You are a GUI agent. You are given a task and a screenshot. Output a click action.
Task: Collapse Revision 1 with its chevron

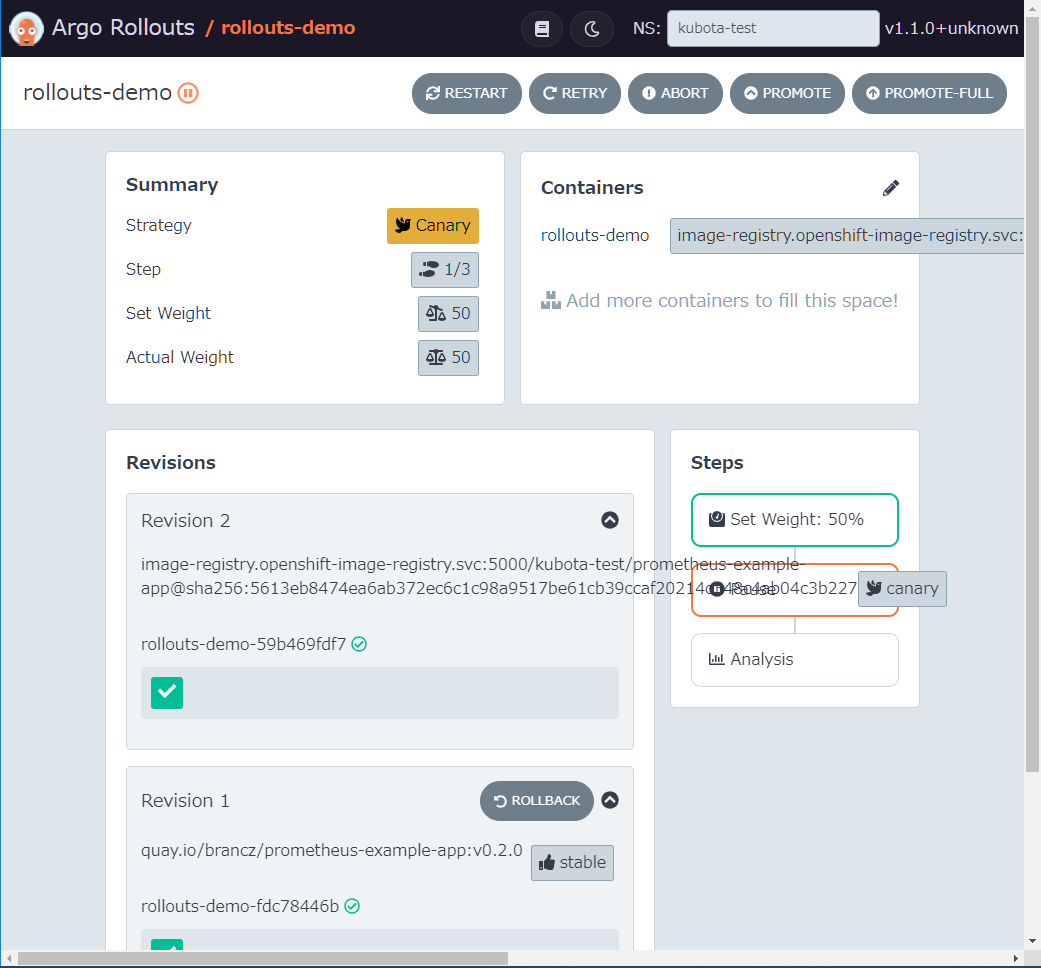point(610,800)
